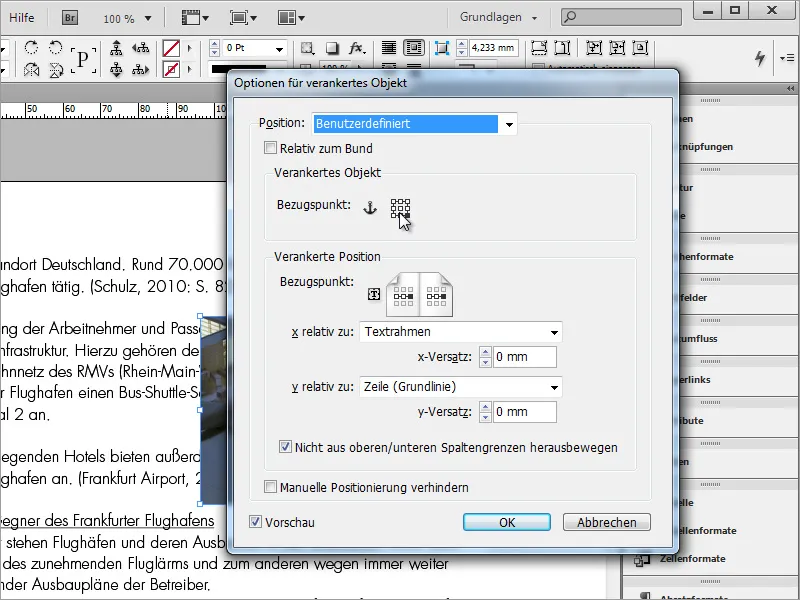Rotate the object 90° clockwise
Screen dimensions: 800x600
click(x=32, y=48)
